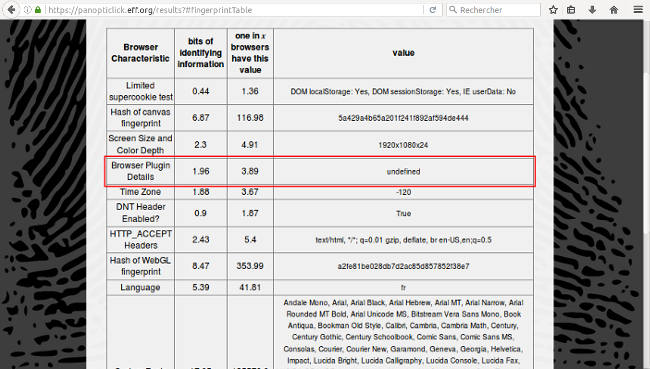Select the 3.67 browsers value

tap(250, 192)
